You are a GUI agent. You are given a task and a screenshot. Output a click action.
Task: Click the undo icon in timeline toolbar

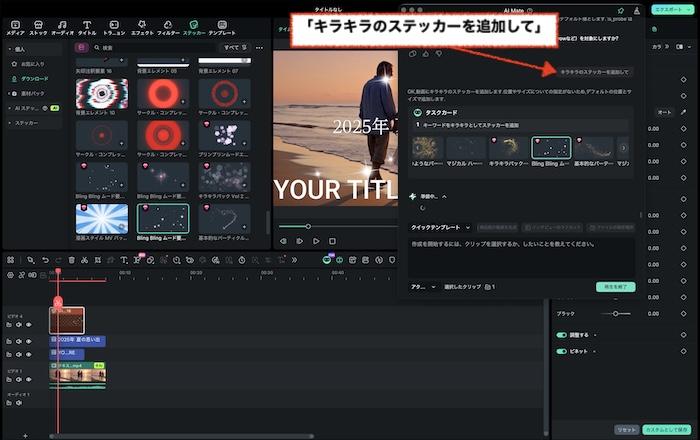tap(45, 260)
